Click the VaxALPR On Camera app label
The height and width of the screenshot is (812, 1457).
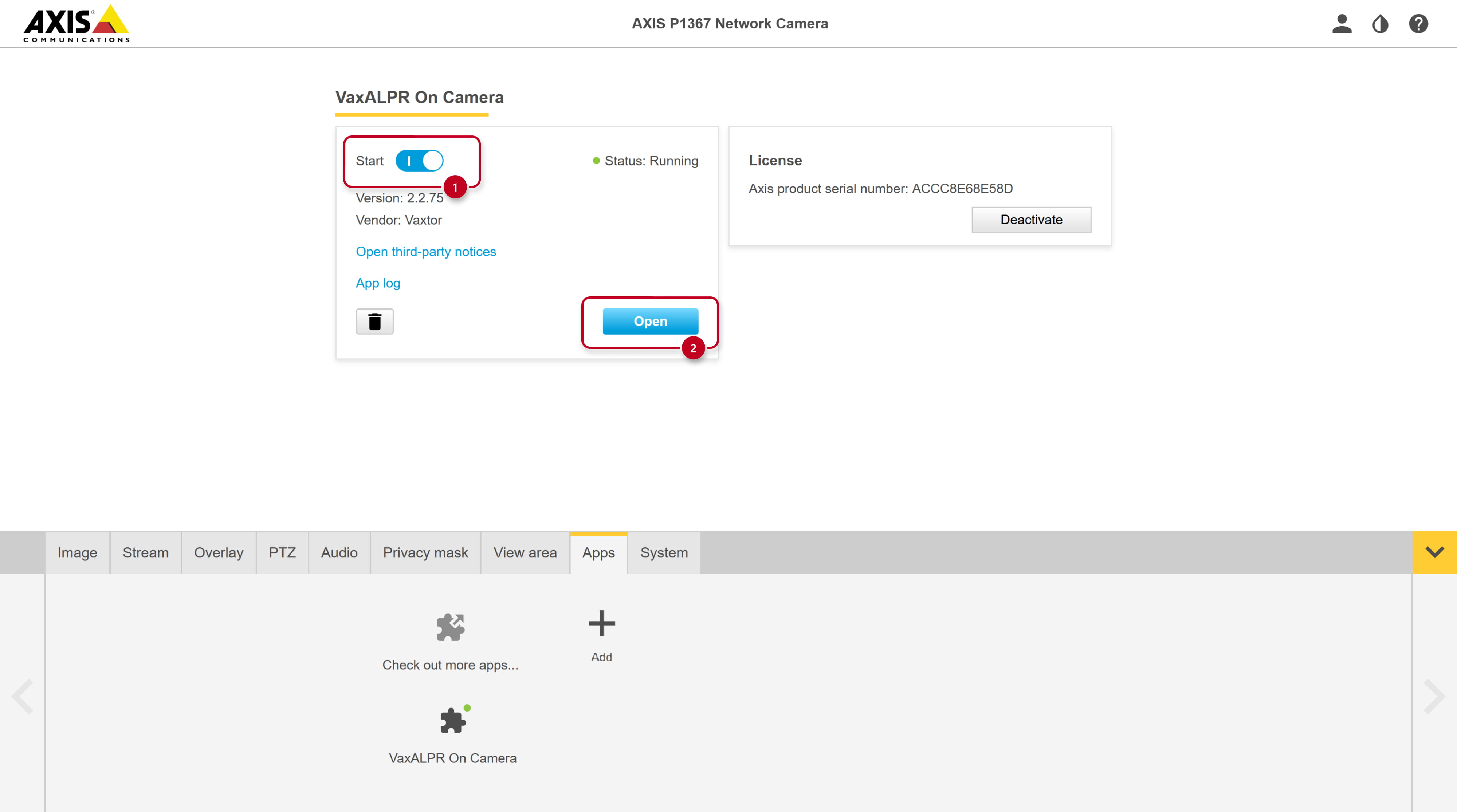(x=452, y=758)
